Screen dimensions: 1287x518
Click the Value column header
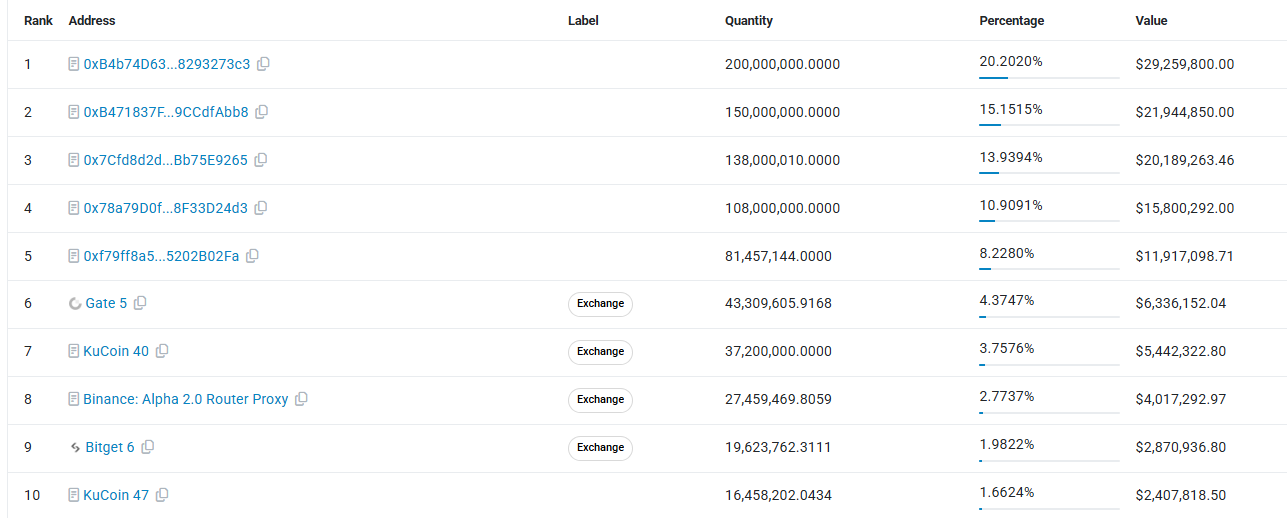coord(1151,20)
